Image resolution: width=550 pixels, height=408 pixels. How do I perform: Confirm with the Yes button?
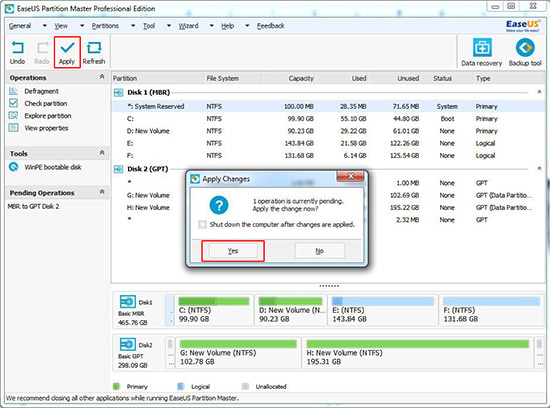coord(233,251)
